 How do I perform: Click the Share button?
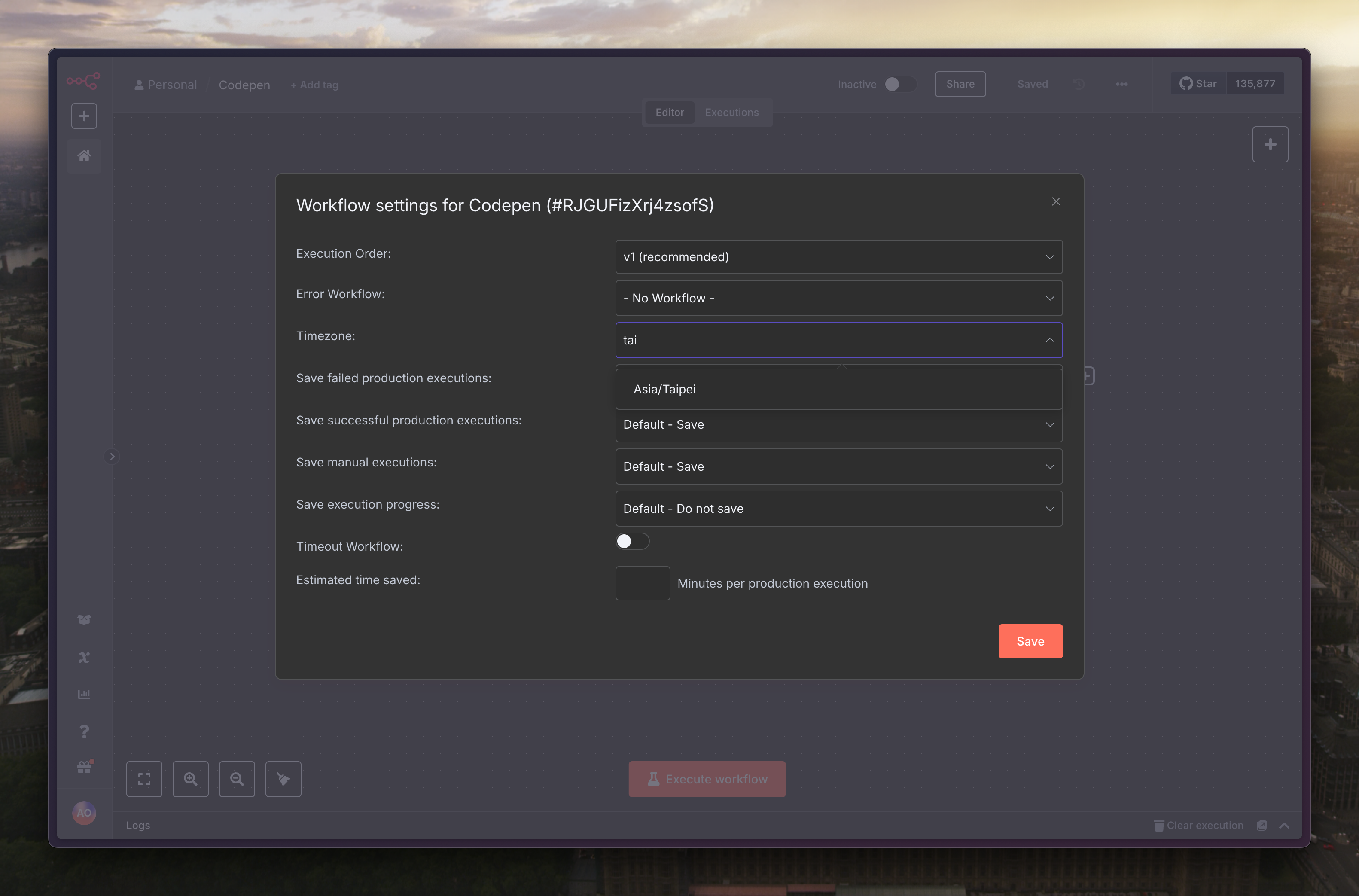click(x=960, y=84)
